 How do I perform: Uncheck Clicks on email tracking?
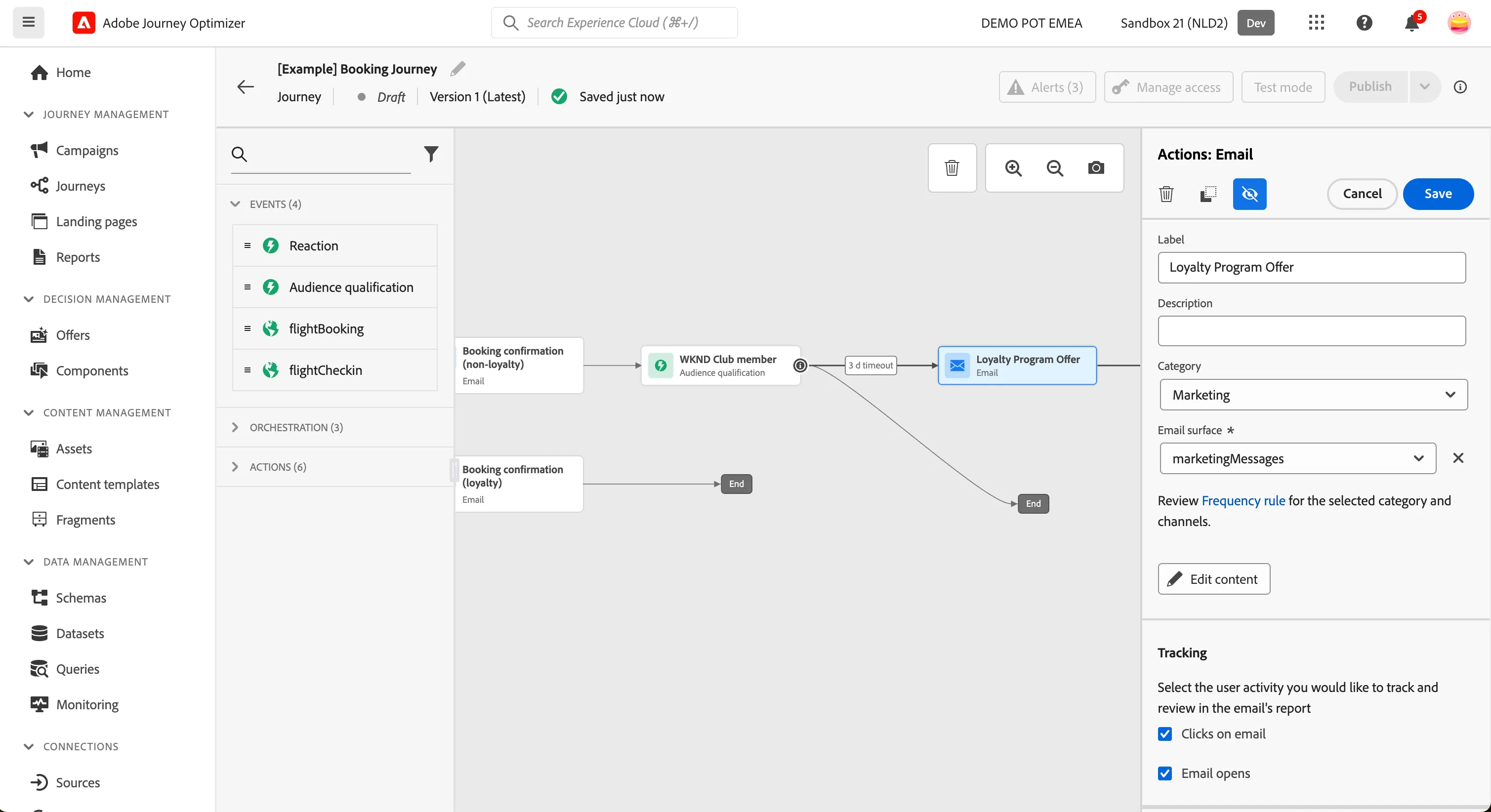point(1164,733)
